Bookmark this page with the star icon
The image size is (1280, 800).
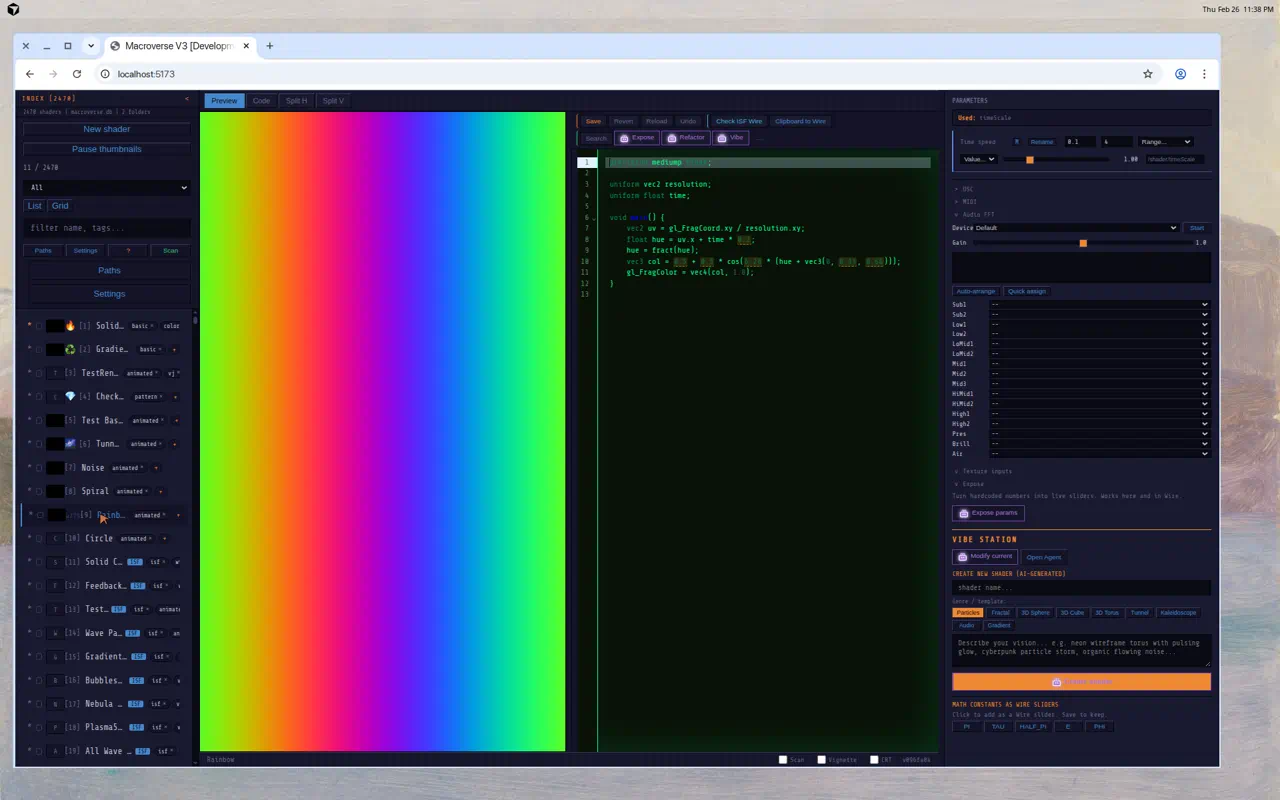tap(1148, 74)
